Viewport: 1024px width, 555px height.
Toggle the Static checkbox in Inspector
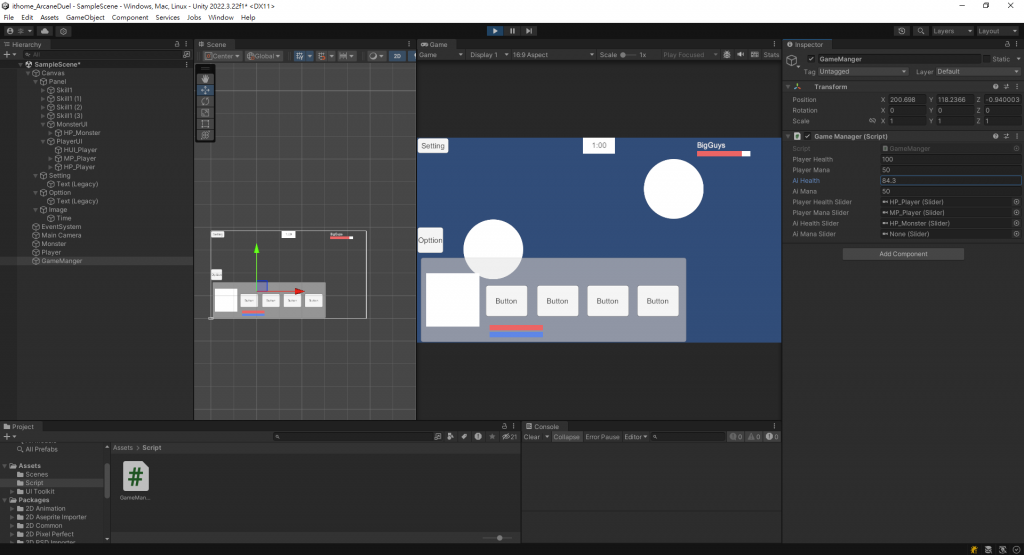(986, 59)
